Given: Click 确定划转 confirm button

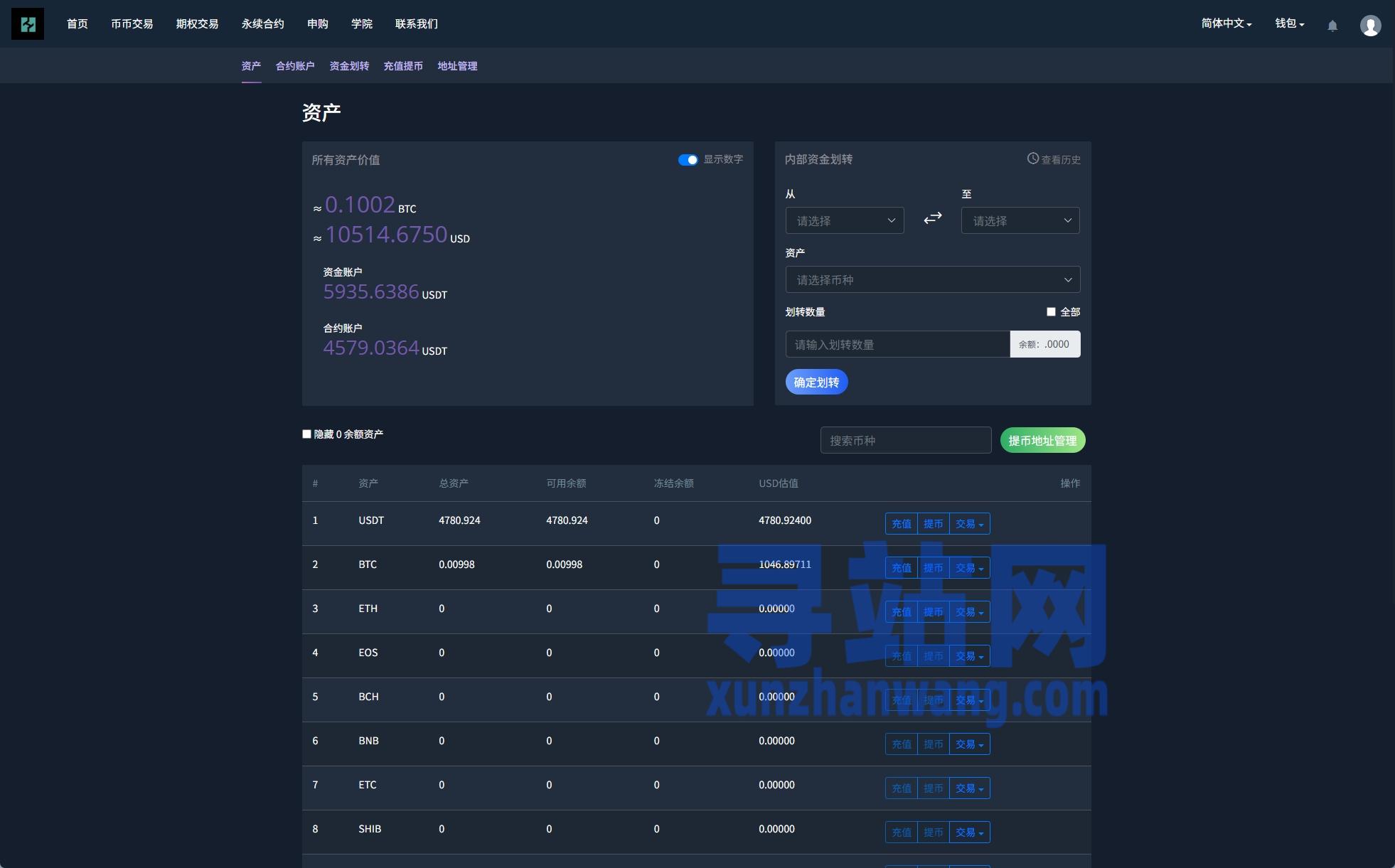Looking at the screenshot, I should click(x=816, y=382).
